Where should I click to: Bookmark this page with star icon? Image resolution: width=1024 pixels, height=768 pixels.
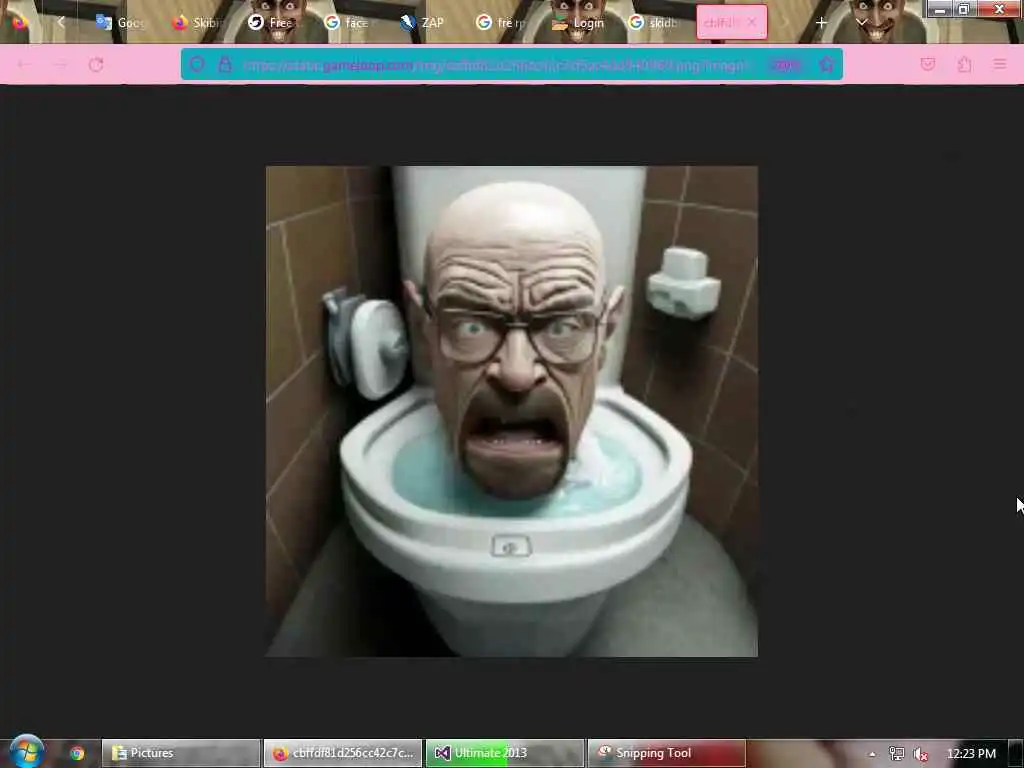(826, 64)
